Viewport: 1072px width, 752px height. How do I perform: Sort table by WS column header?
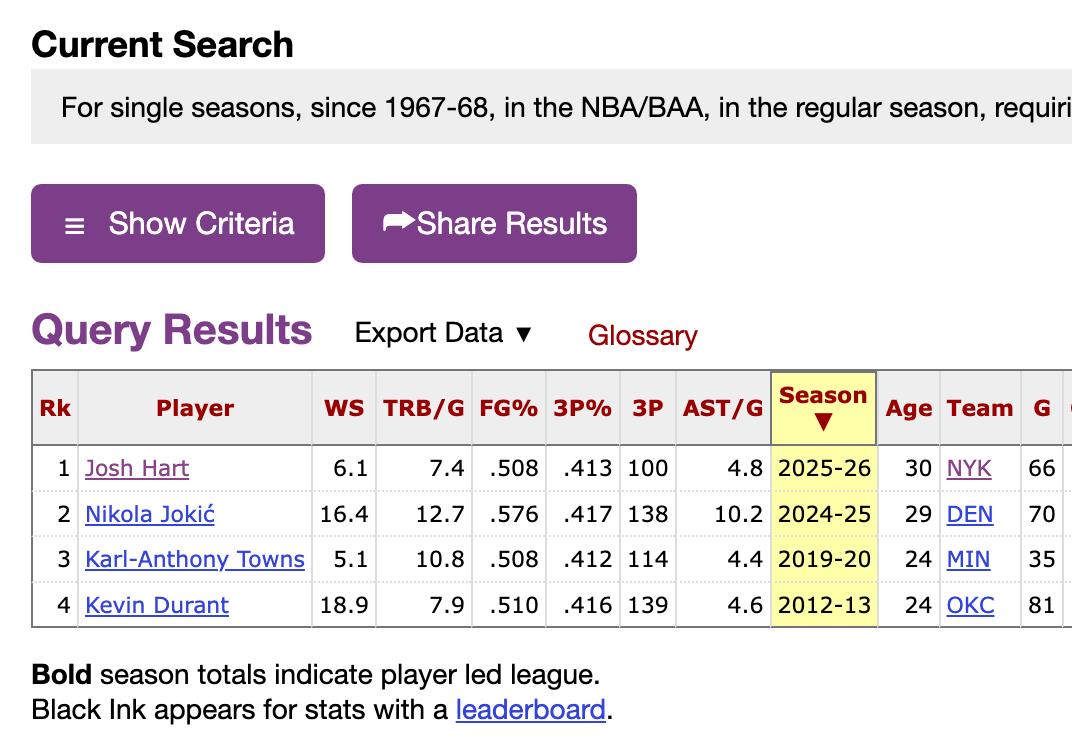[x=344, y=408]
